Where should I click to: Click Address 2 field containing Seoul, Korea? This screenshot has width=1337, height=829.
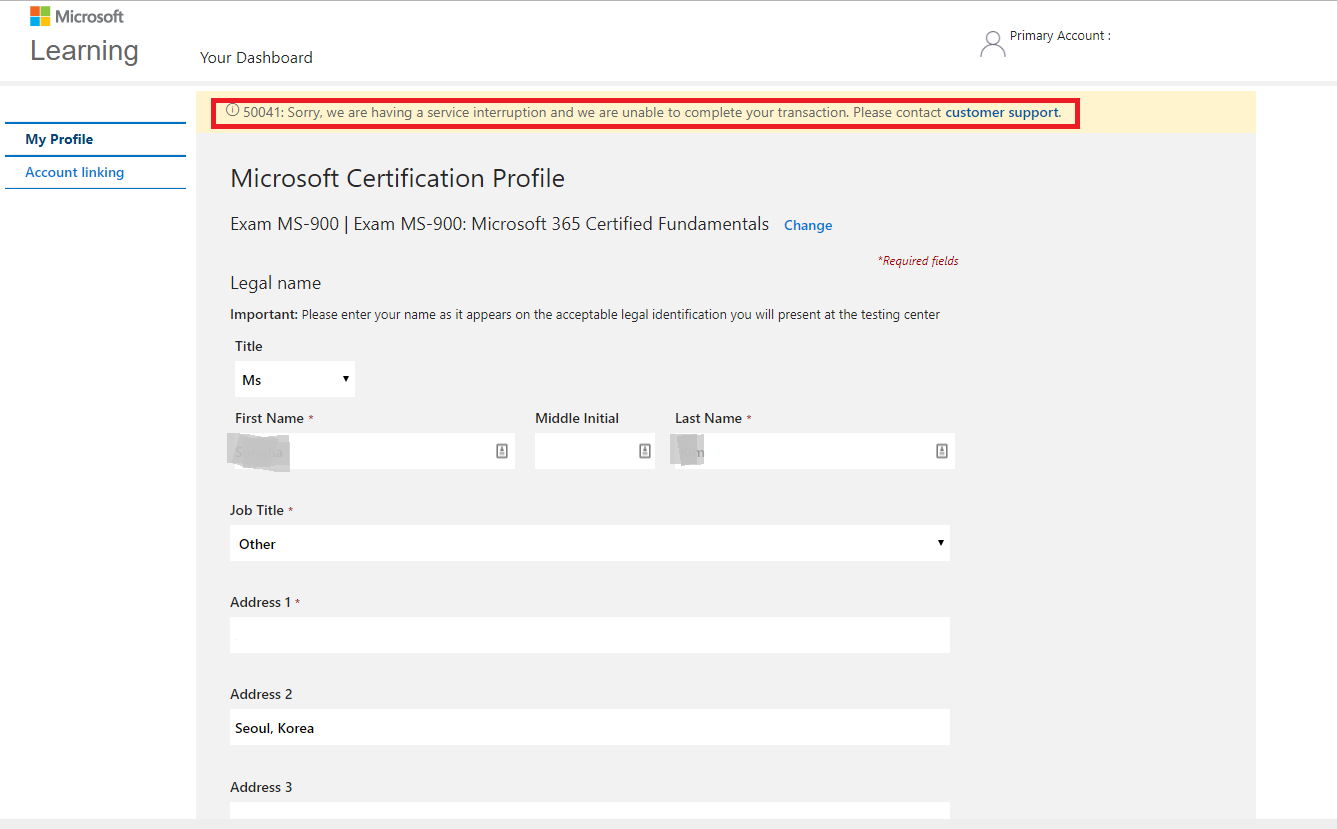[x=590, y=727]
